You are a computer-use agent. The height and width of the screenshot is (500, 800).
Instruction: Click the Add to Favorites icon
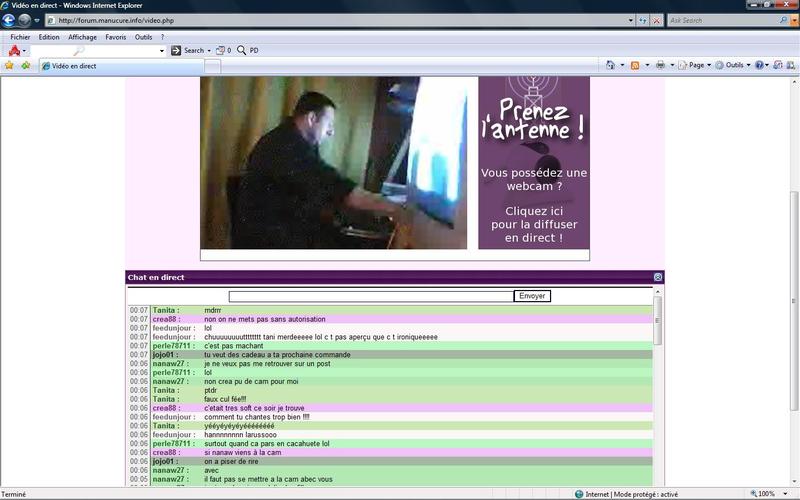click(26, 65)
